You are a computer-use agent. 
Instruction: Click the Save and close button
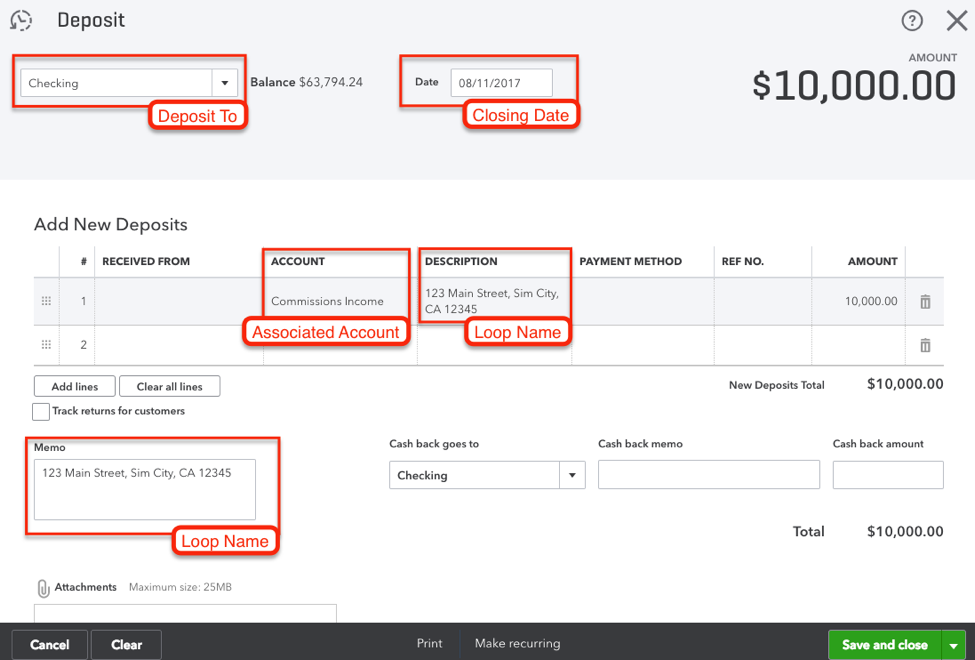(884, 644)
